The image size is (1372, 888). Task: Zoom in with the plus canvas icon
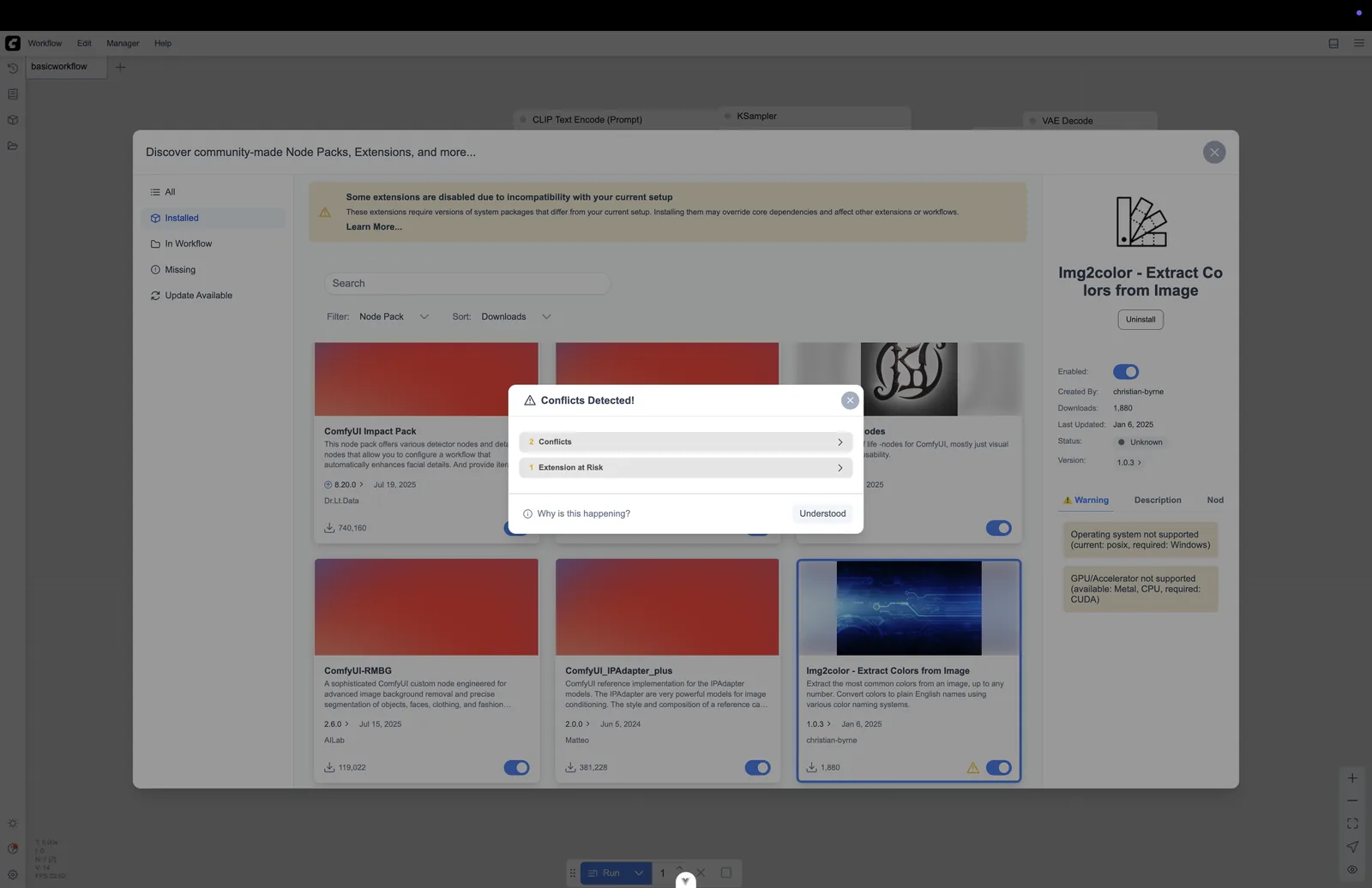tap(1352, 778)
